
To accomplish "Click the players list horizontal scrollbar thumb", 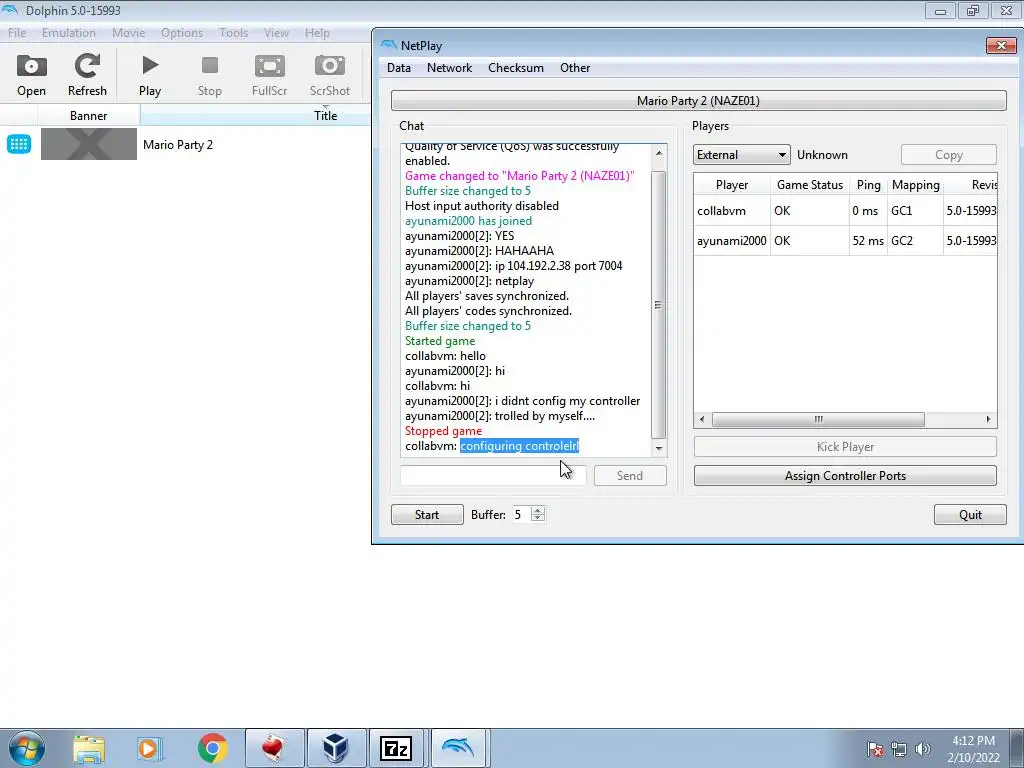I will [818, 419].
